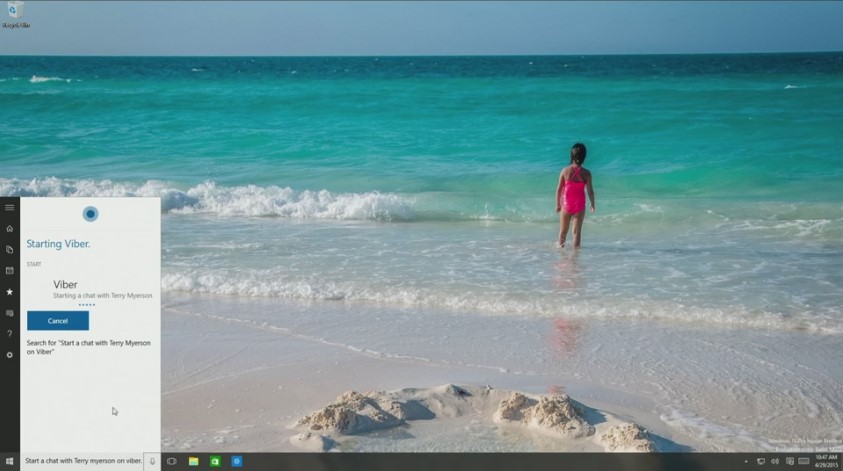This screenshot has width=843, height=471.
Task: Show hidden system tray icons
Action: point(746,461)
